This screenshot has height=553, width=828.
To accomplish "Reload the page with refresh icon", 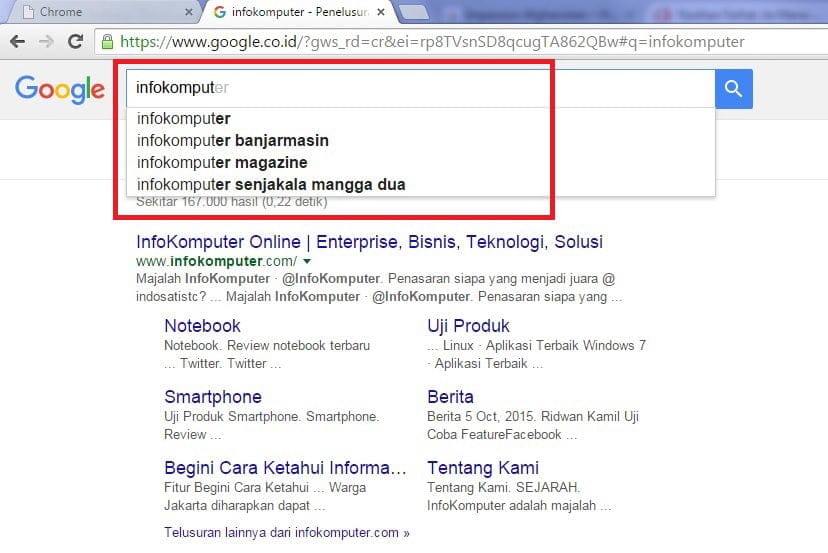I will tap(75, 42).
